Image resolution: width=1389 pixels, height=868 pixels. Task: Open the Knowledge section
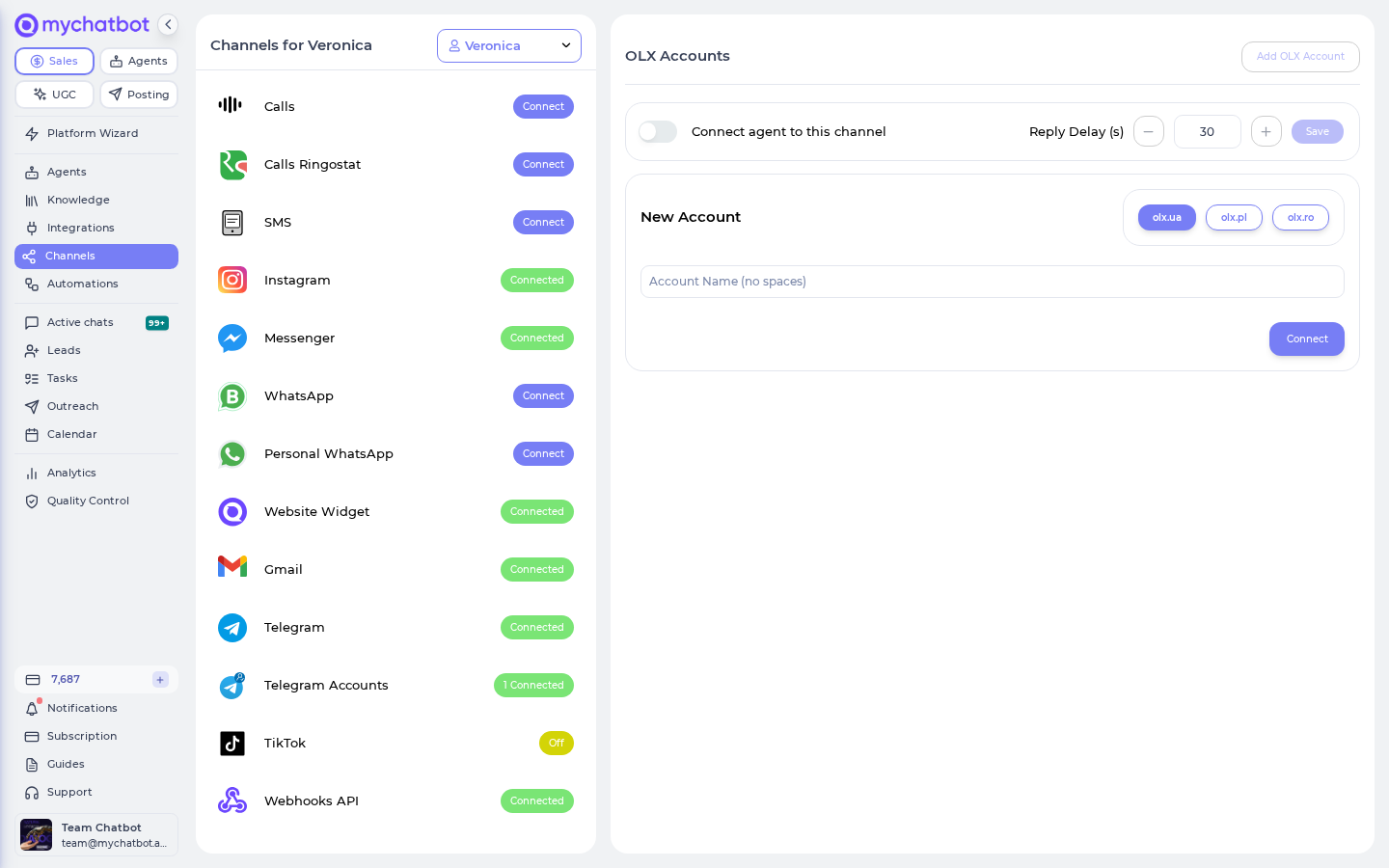(96, 200)
